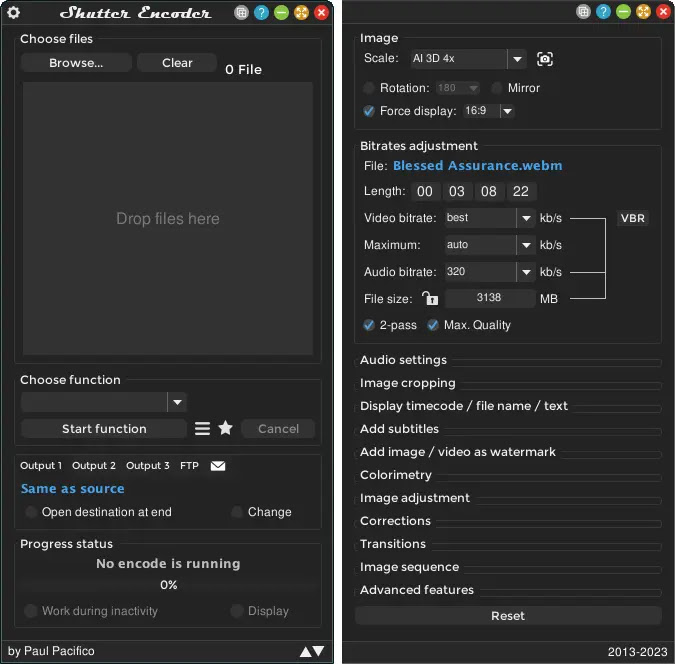Enable the Mirror checkbox
The height and width of the screenshot is (664, 675).
[x=496, y=88]
